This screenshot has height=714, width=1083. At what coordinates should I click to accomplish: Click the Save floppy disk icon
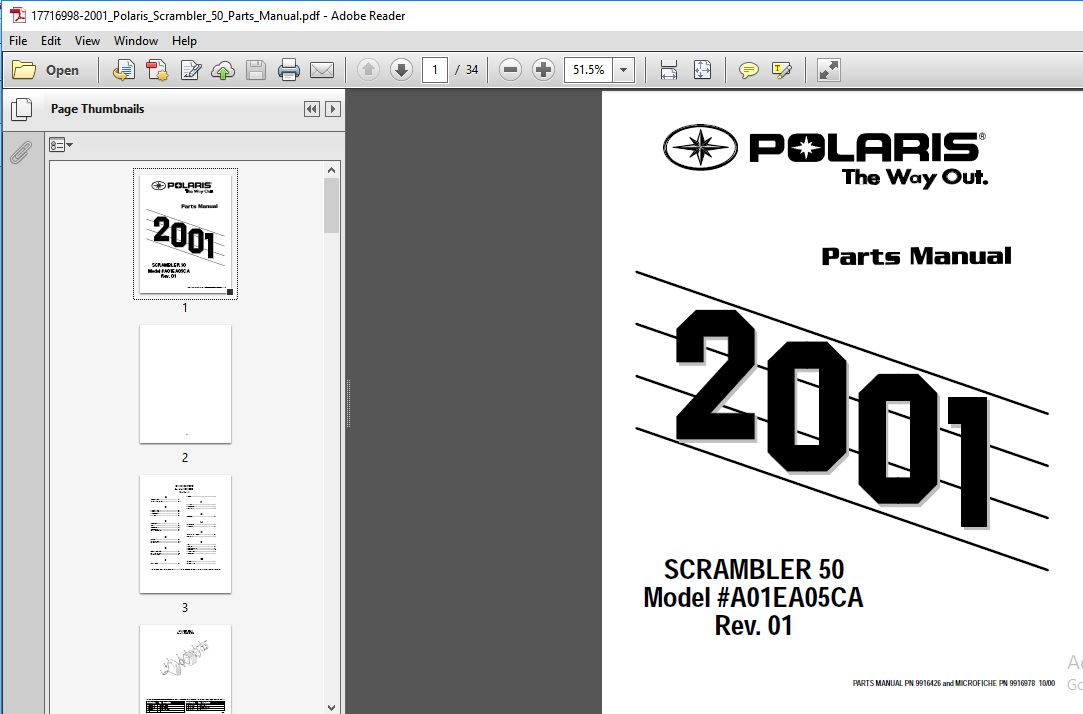[256, 70]
